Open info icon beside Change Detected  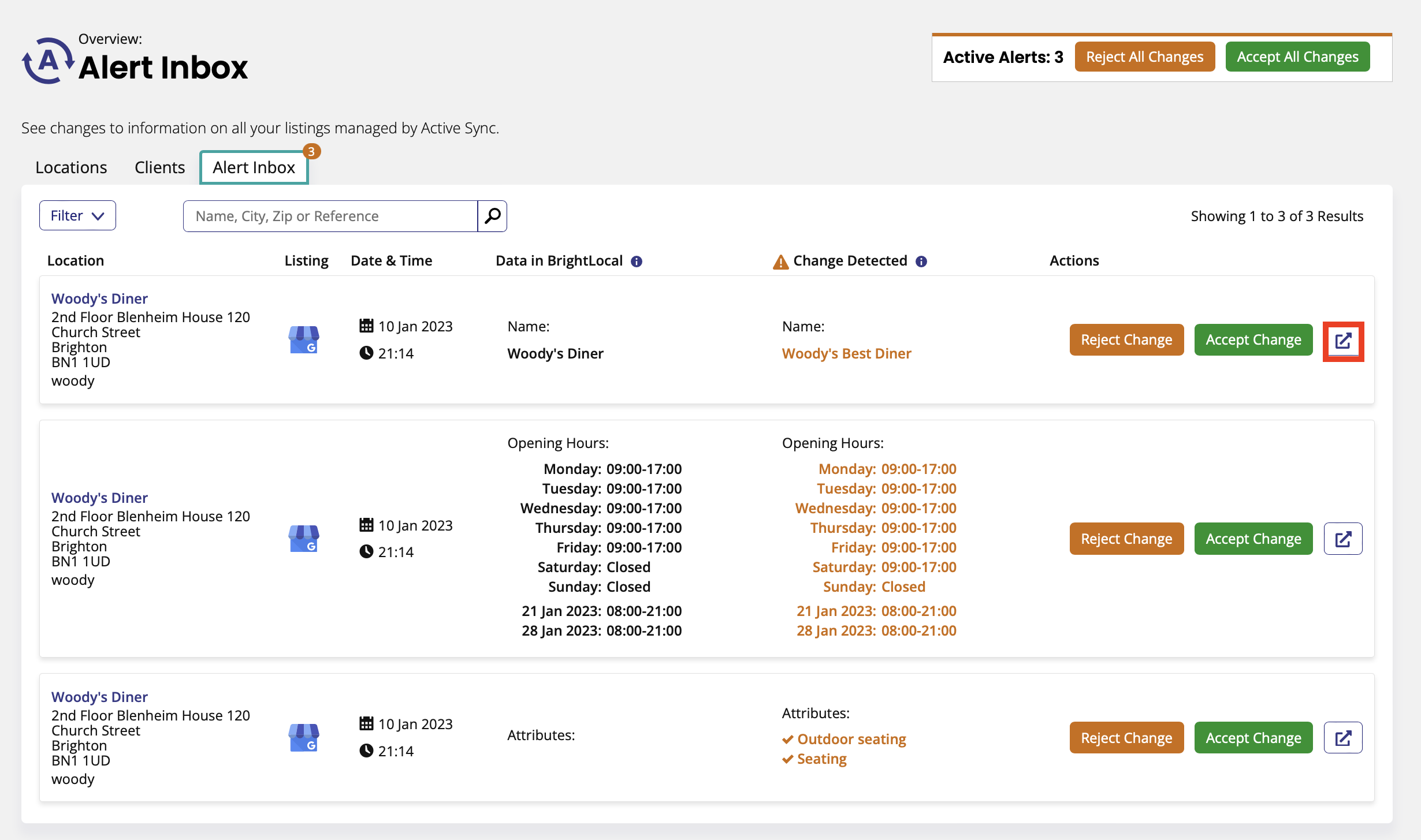click(x=921, y=262)
